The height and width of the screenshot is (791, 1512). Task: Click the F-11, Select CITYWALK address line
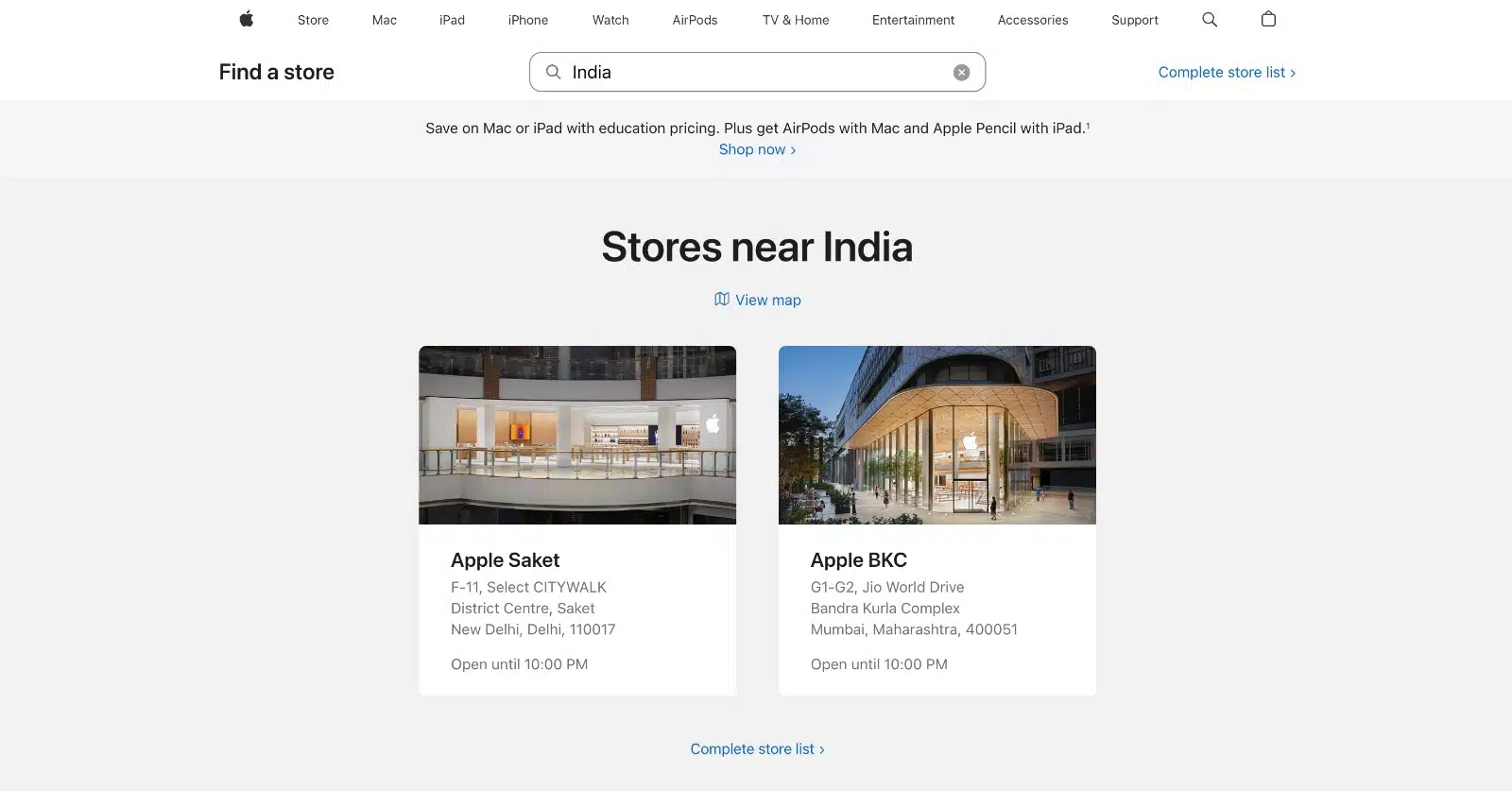[x=528, y=587]
